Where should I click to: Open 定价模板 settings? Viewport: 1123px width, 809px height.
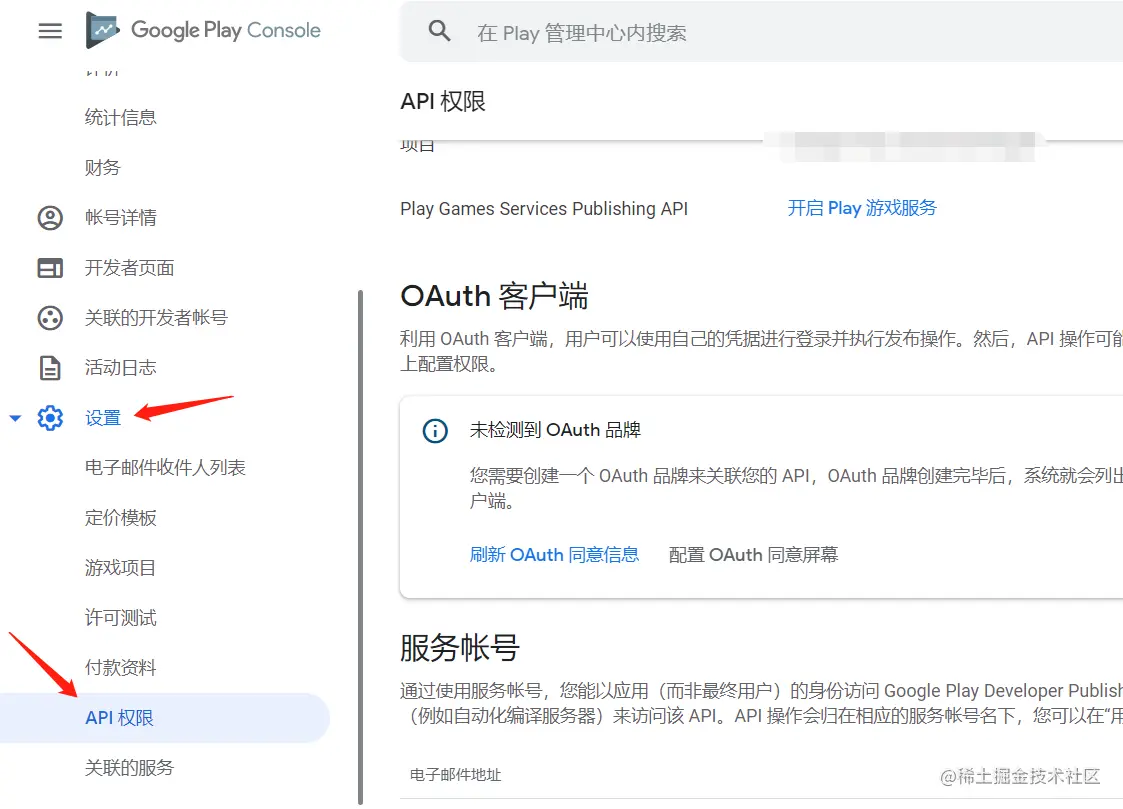[120, 518]
